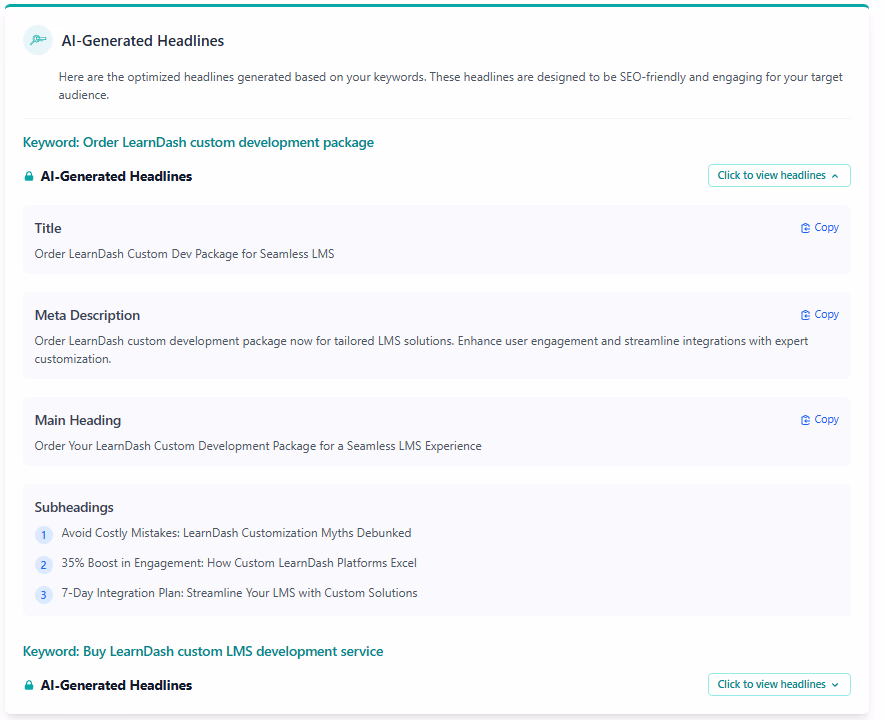Select keyword heading Order LearnDash custom development package
Viewport: 885px width, 720px height.
tap(198, 142)
